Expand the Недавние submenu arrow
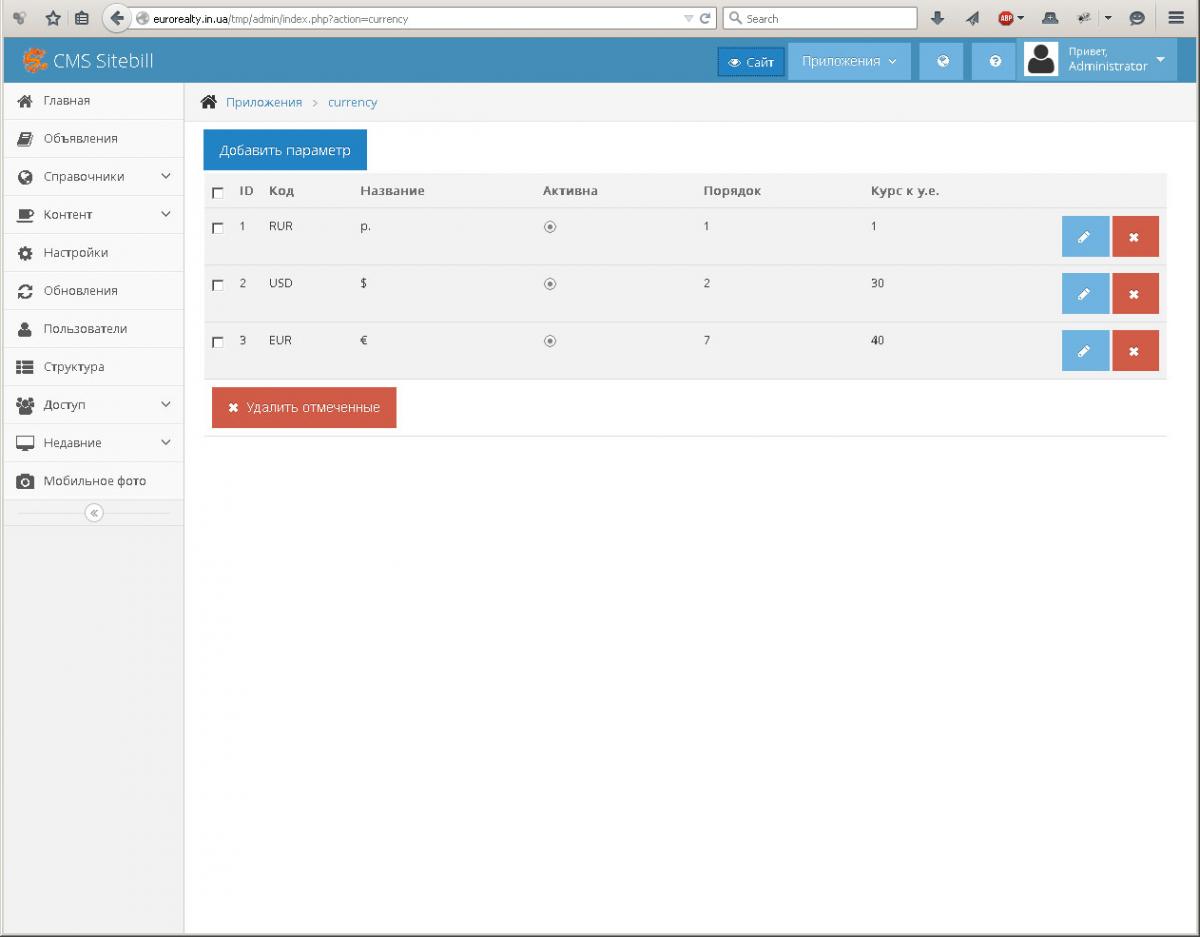 tap(166, 442)
